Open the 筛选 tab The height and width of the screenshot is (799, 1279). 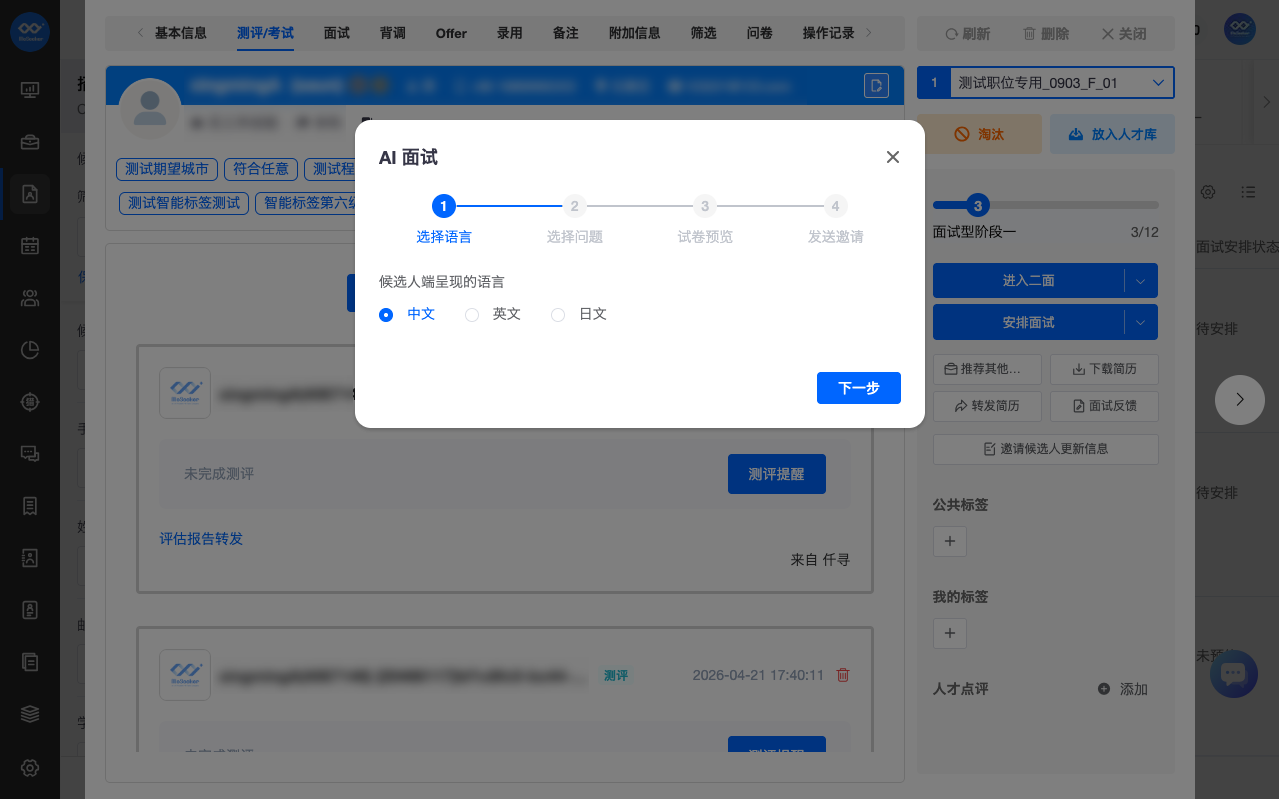pyautogui.click(x=704, y=33)
